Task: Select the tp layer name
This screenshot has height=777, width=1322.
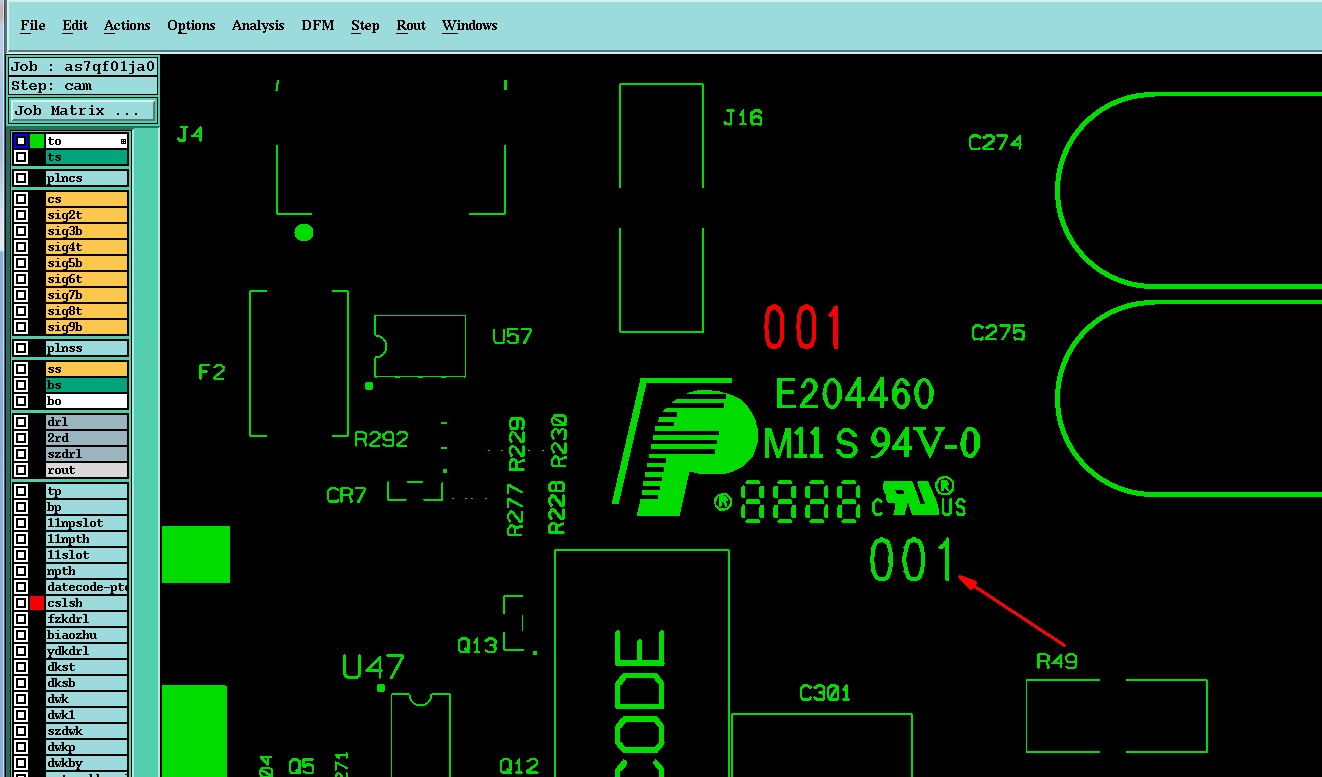Action: pyautogui.click(x=87, y=491)
